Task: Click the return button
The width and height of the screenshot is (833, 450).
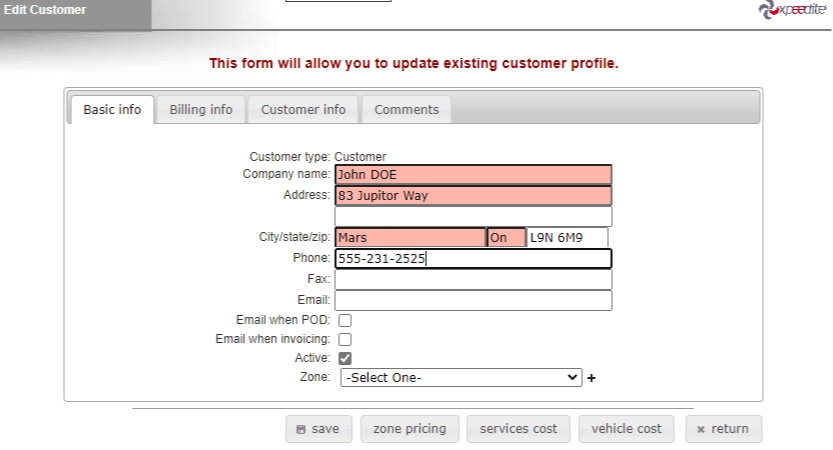Action: click(723, 429)
